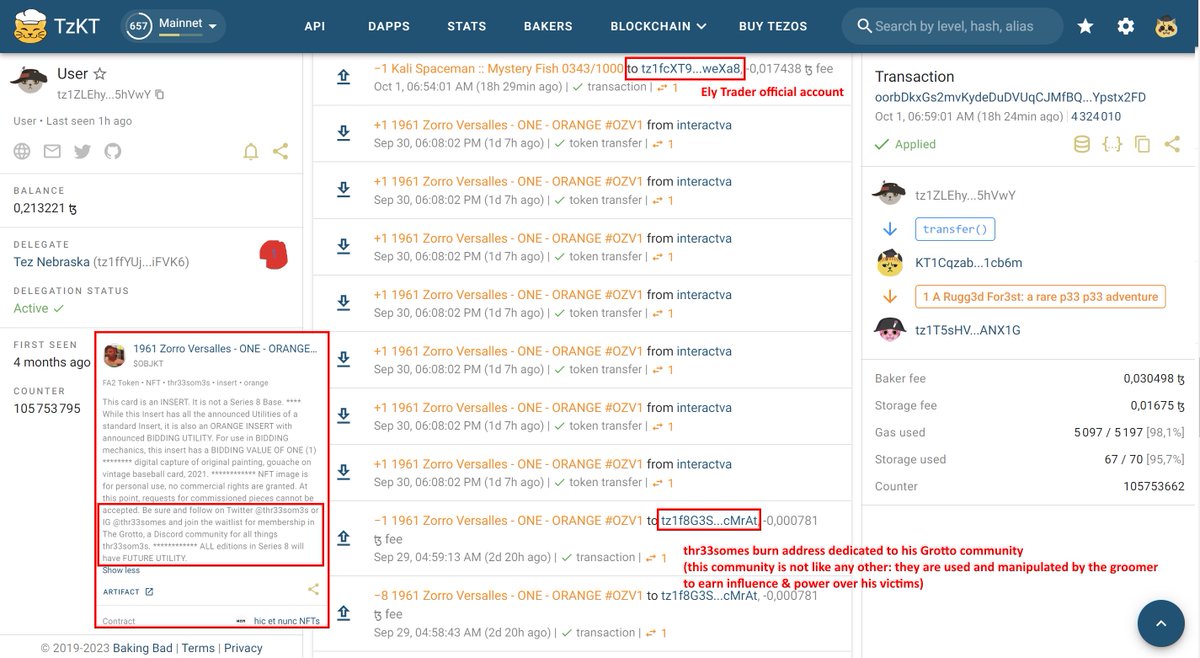Viewport: 1200px width, 658px height.
Task: Go to DAPPS page
Action: [388, 26]
